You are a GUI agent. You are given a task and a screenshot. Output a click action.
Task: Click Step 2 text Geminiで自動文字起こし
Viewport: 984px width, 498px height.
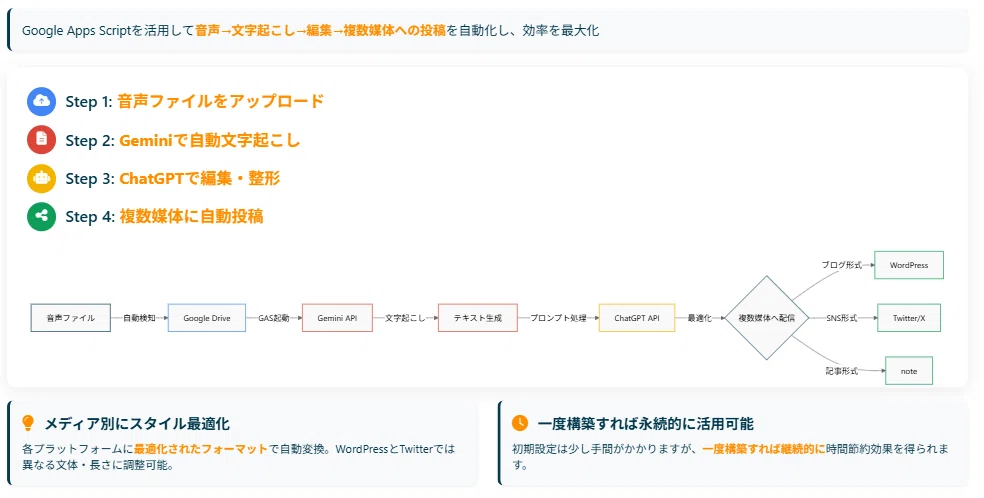click(210, 140)
